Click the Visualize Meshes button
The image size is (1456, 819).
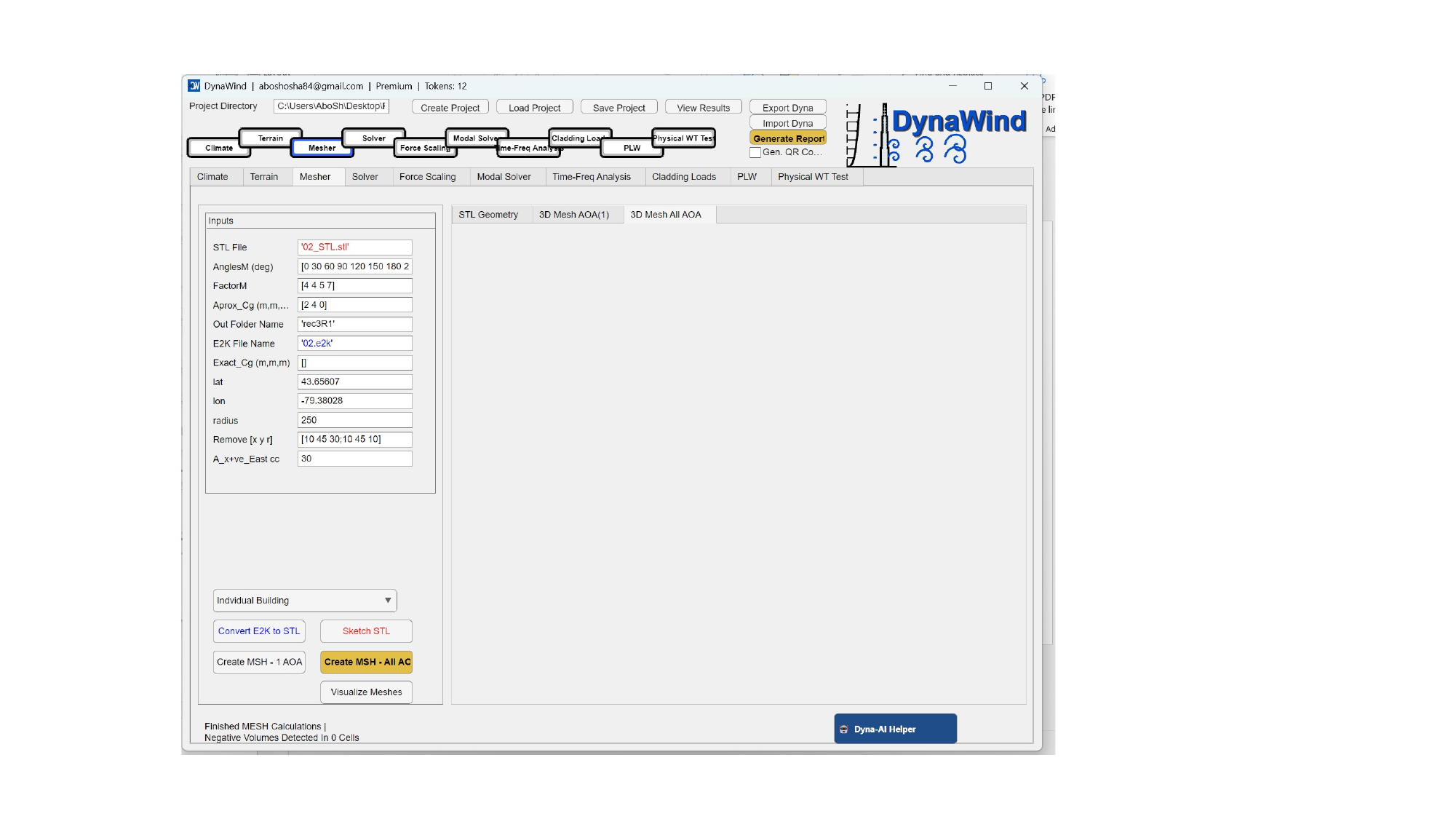(366, 692)
